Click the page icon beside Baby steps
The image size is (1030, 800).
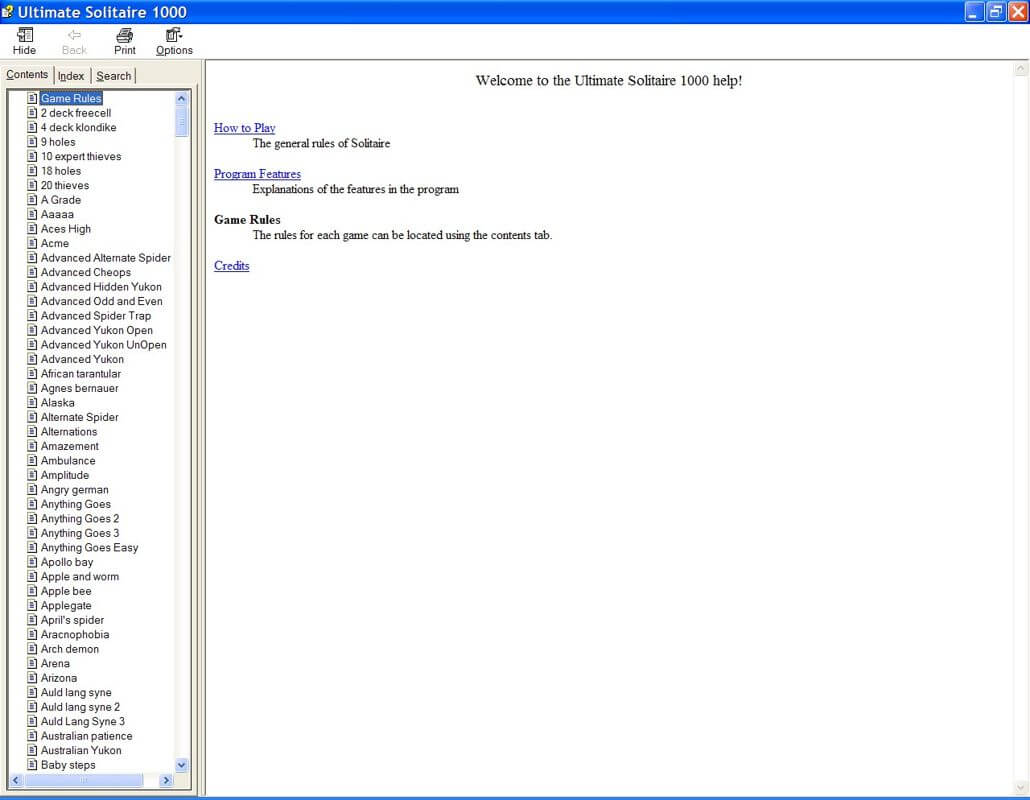[32, 764]
